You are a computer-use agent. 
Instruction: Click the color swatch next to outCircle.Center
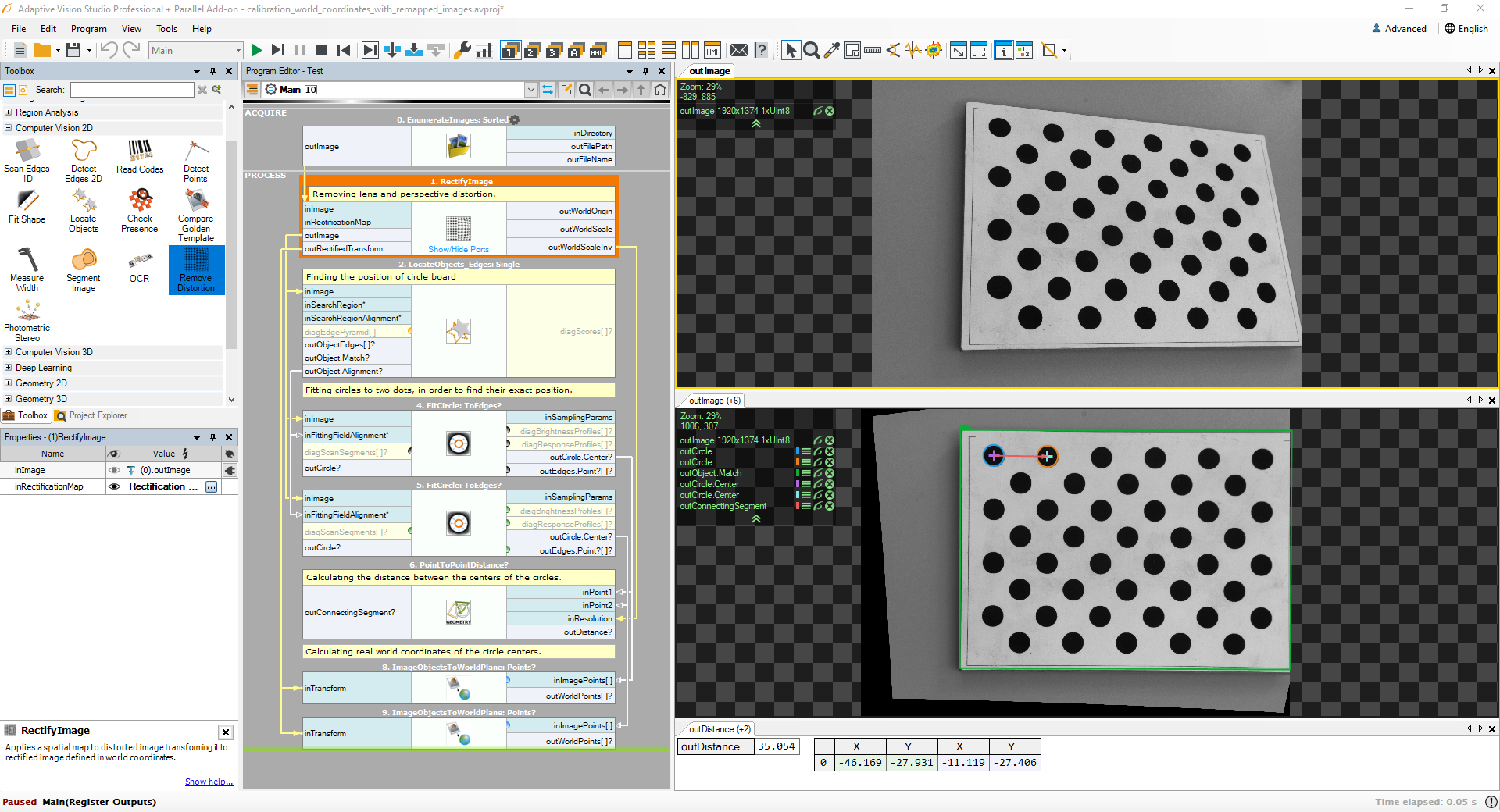coord(797,484)
